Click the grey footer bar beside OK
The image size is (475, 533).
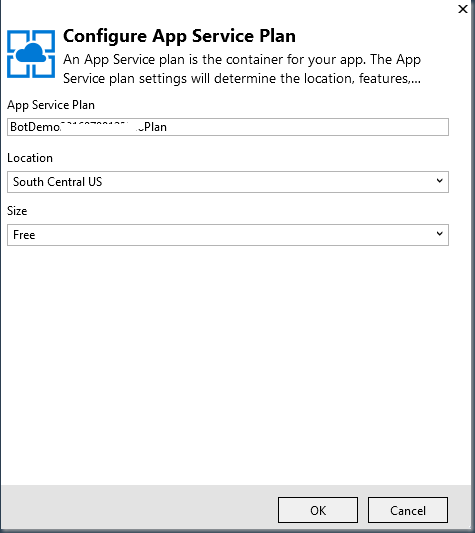[x=139, y=507]
